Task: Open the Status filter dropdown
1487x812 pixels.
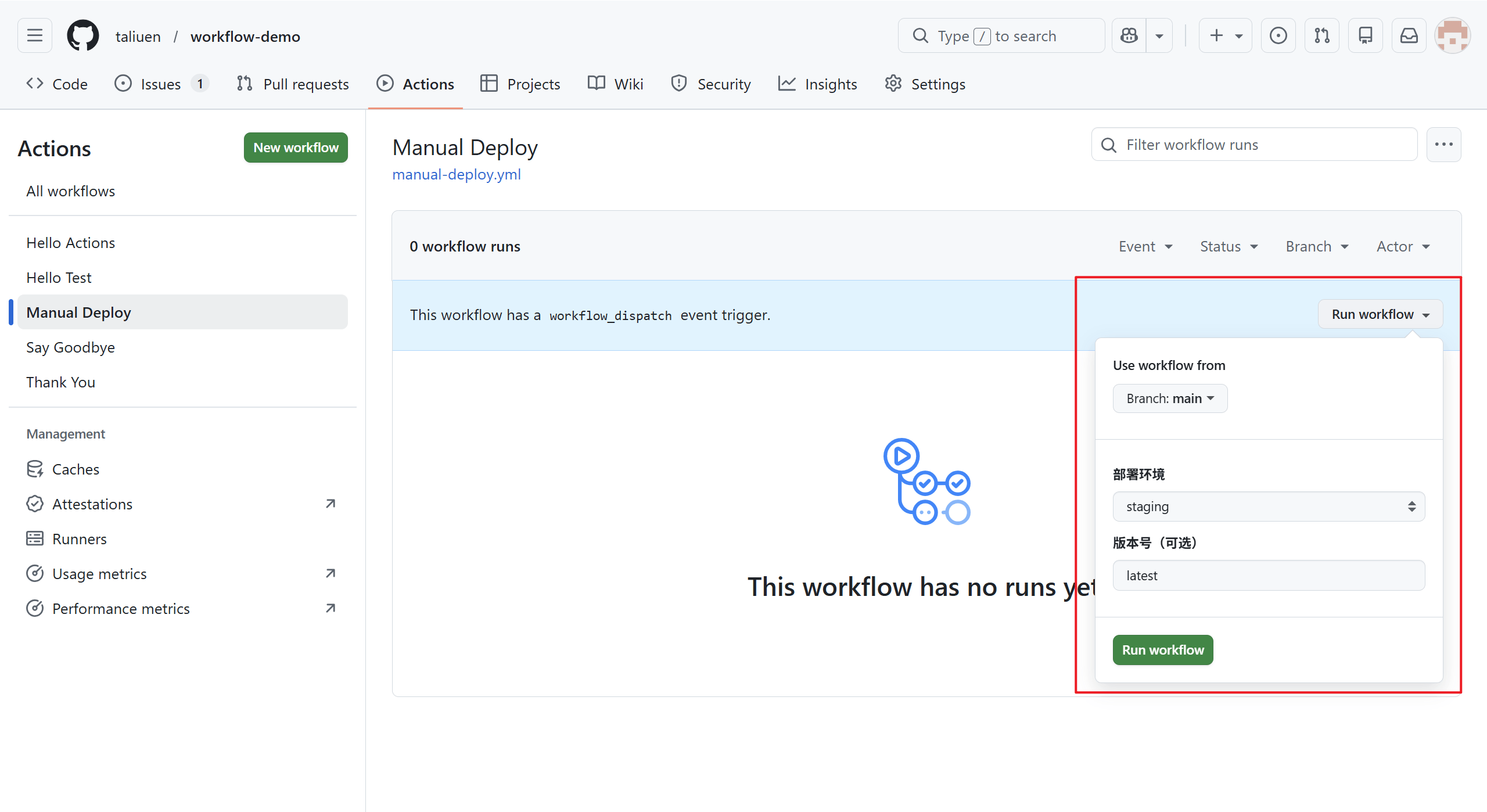Action: [1229, 246]
